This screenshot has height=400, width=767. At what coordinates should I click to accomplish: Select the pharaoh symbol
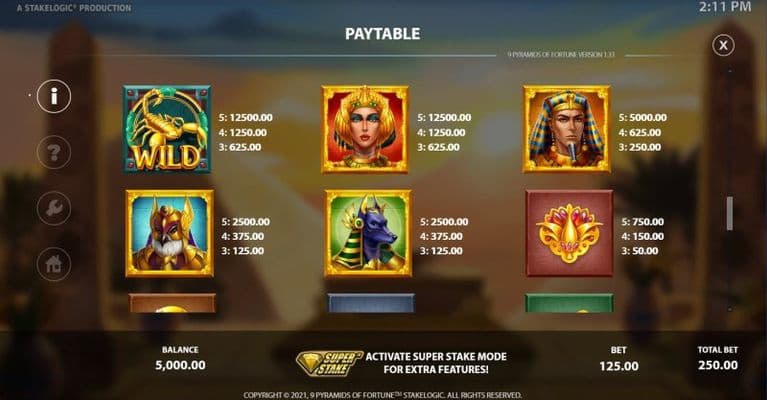[566, 130]
